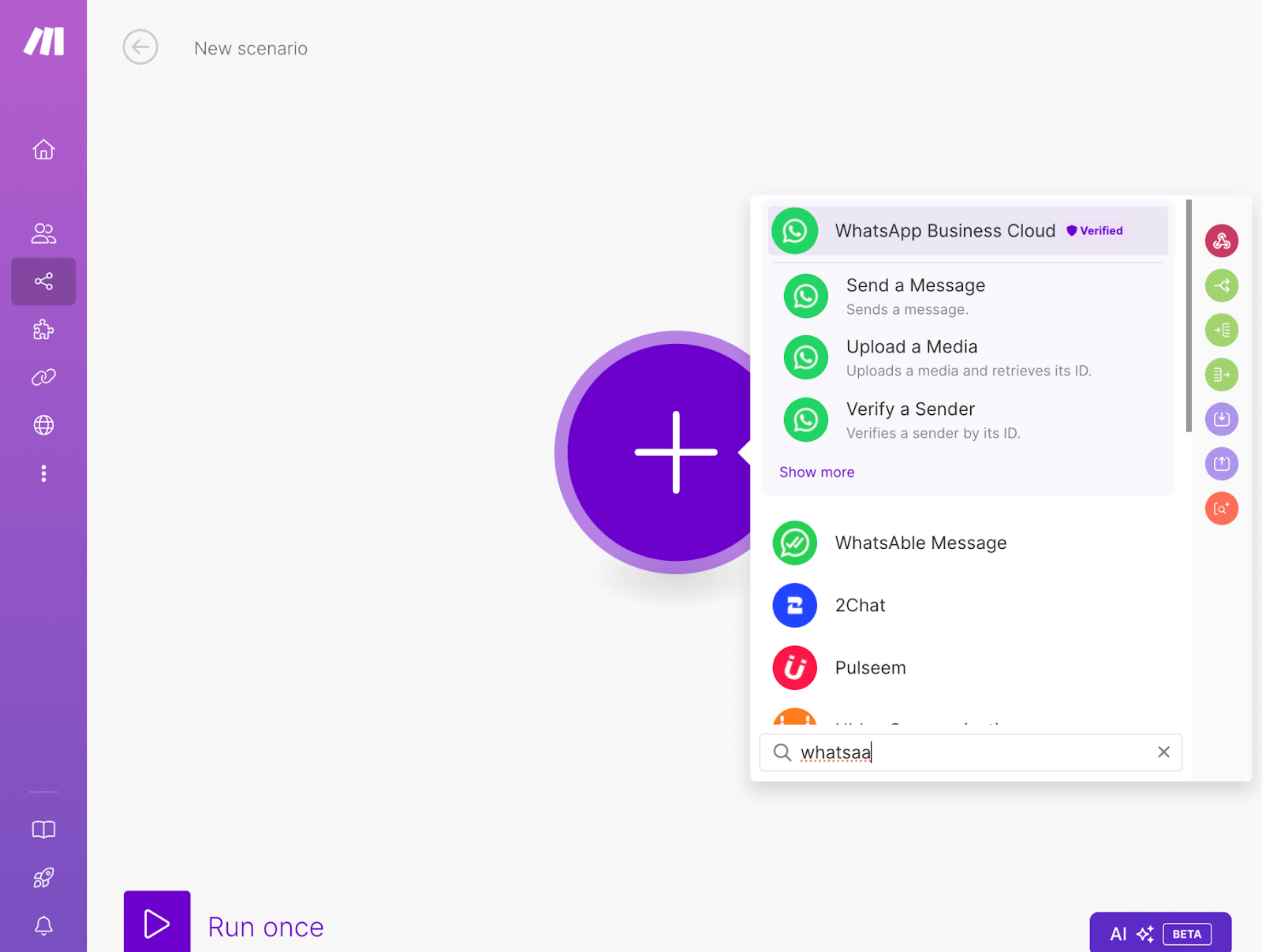Click the Home icon in sidebar
Viewport: 1262px width, 952px height.
[x=43, y=149]
